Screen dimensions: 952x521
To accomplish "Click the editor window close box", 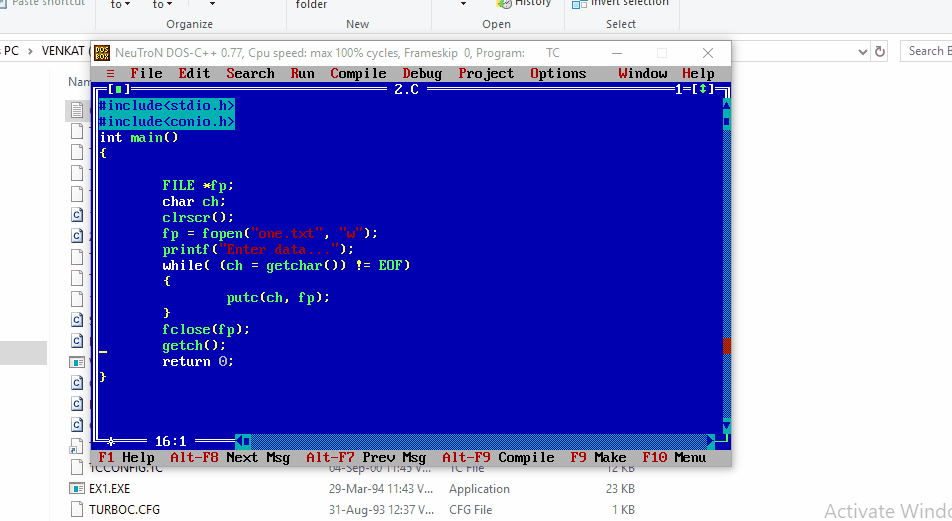I will (x=117, y=89).
